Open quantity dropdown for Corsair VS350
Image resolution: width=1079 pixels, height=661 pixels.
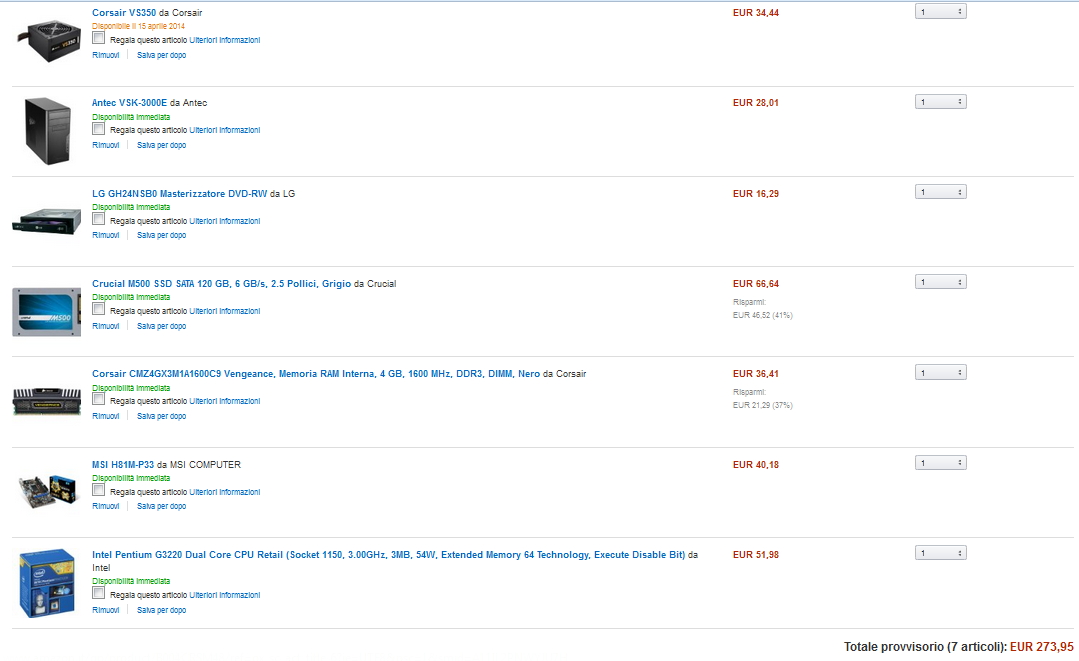click(x=941, y=12)
